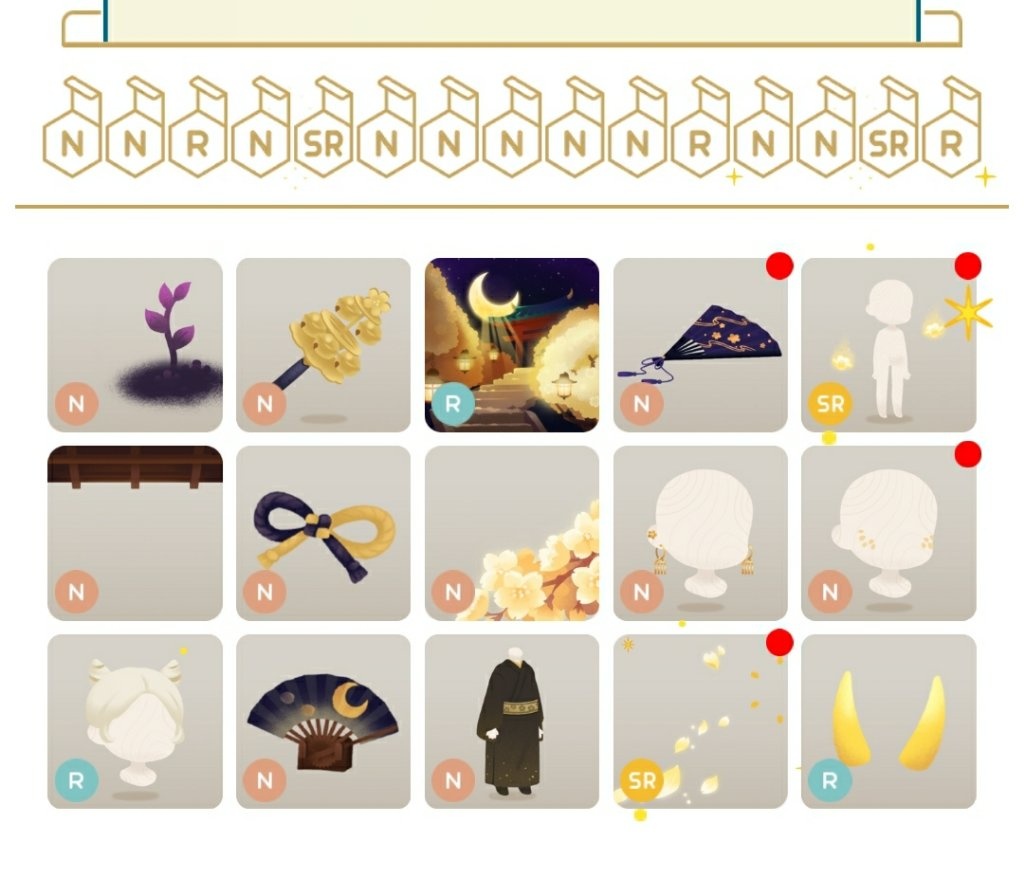The width and height of the screenshot is (1024, 890).
Task: Tap the first R hexagon tag
Action: point(198,127)
